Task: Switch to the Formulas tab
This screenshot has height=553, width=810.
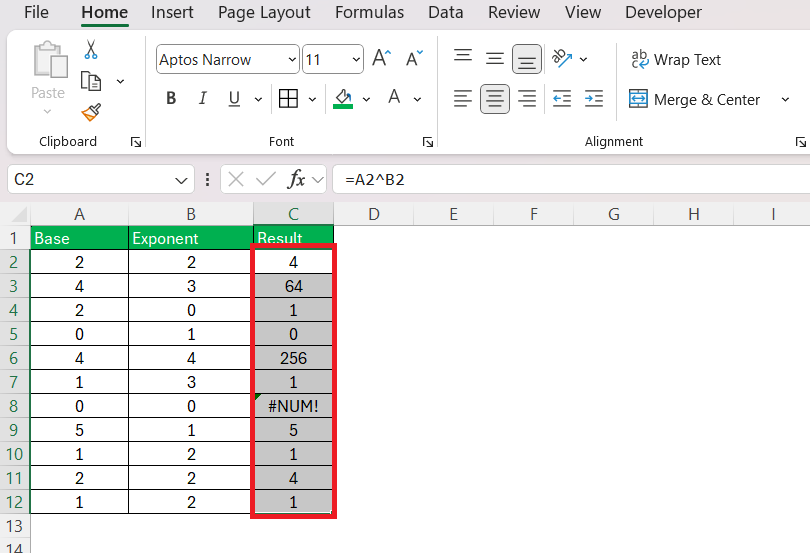Action: click(x=369, y=12)
